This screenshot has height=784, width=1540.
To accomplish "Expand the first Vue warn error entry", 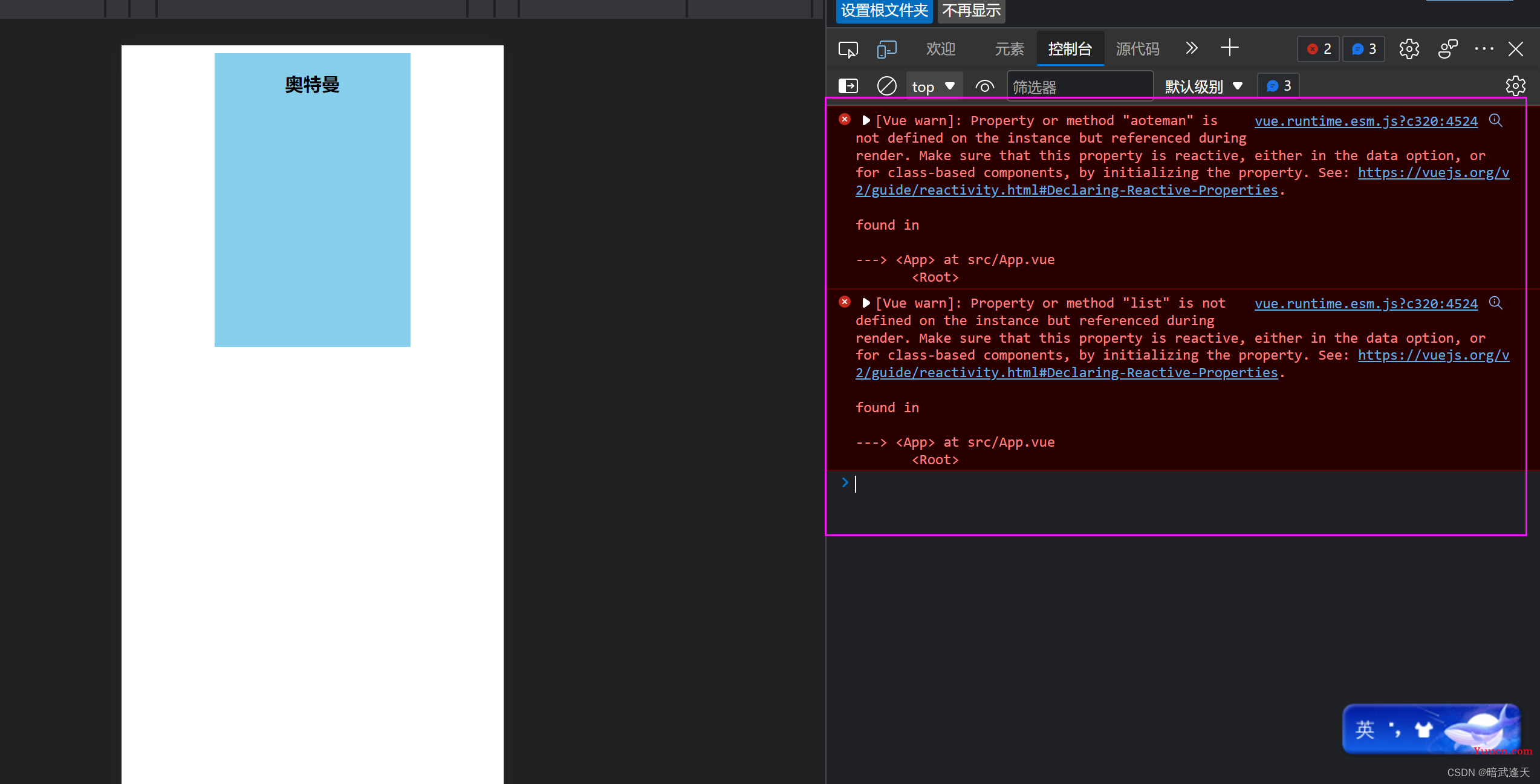I will (x=866, y=120).
